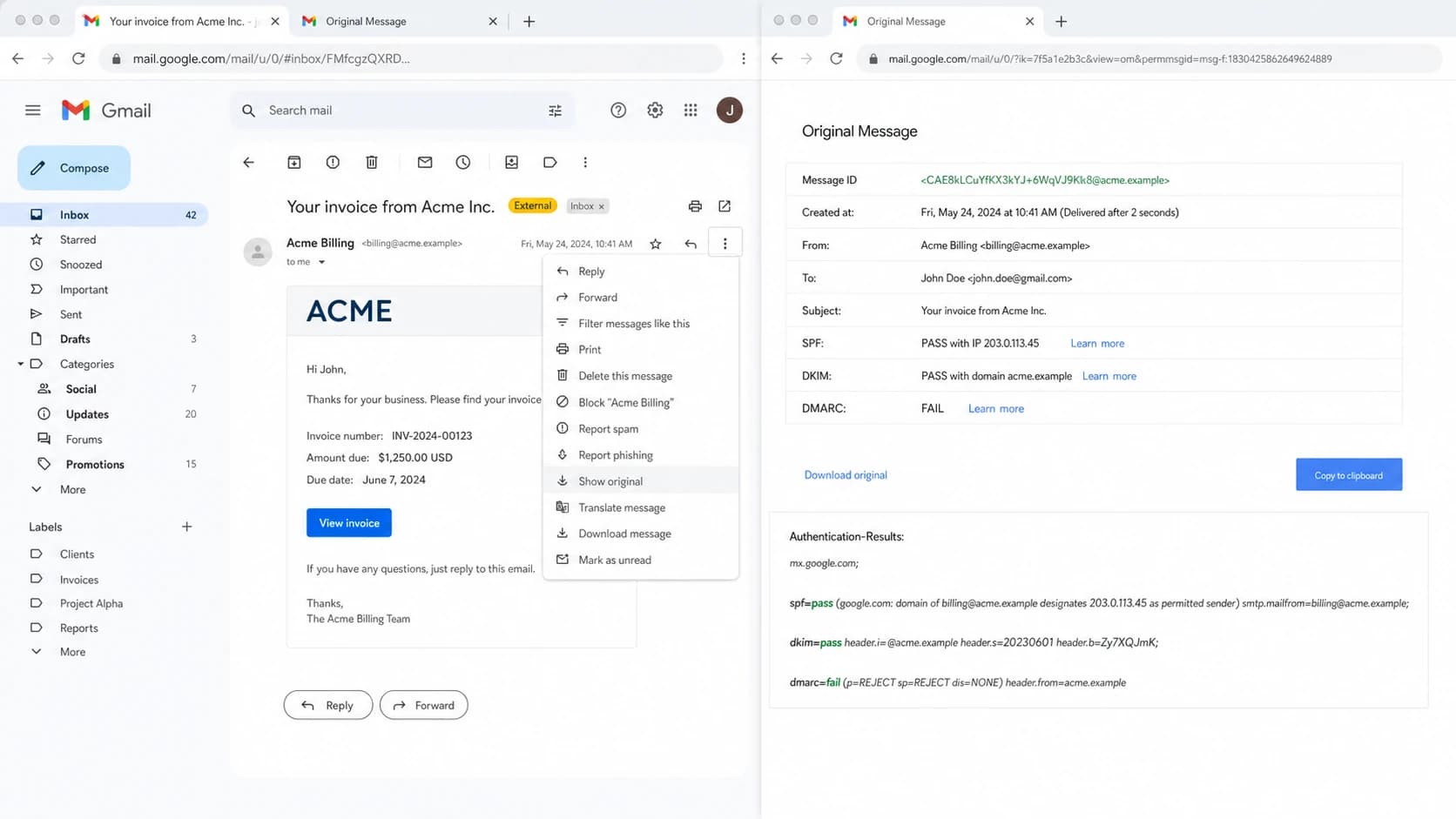1456x819 pixels.
Task: Open Chrome menu in left browser window
Action: tap(744, 58)
